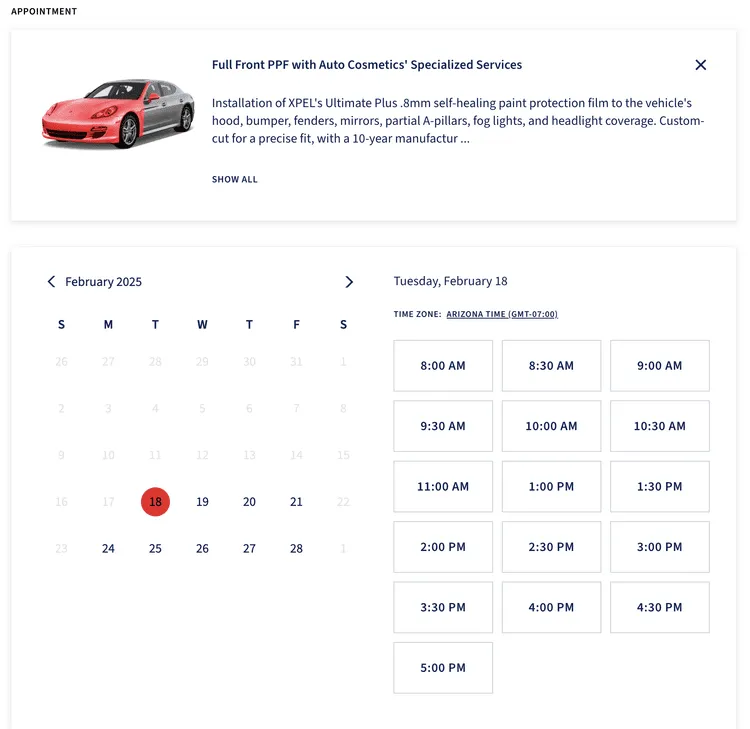Pick Monday February 24 date
The width and height of the screenshot is (750, 729).
click(108, 549)
